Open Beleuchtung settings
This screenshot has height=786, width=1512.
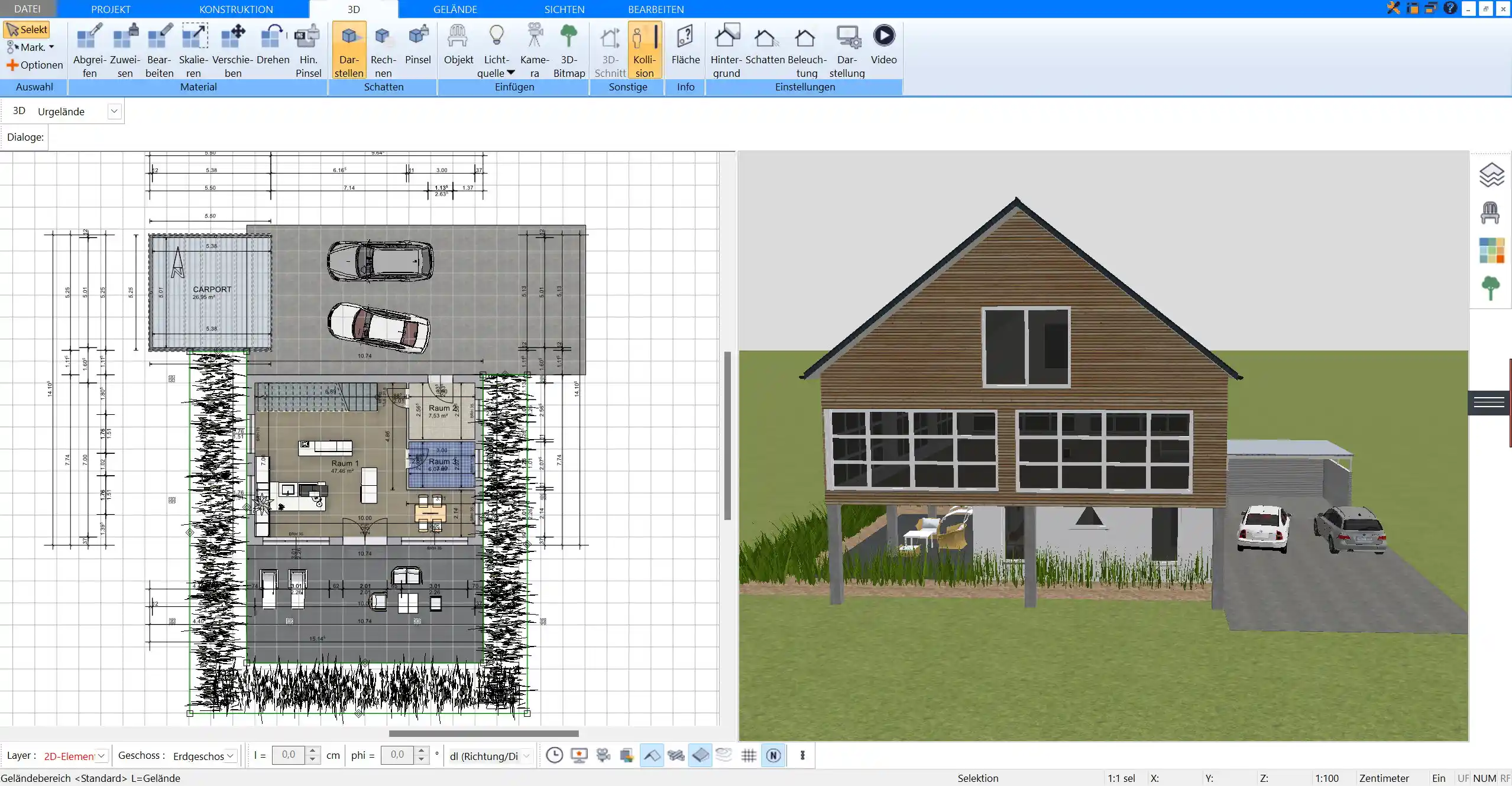click(807, 50)
